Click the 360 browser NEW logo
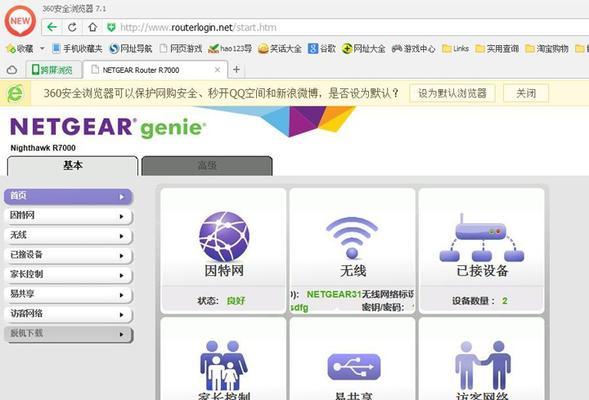The height and width of the screenshot is (400, 589). point(20,21)
